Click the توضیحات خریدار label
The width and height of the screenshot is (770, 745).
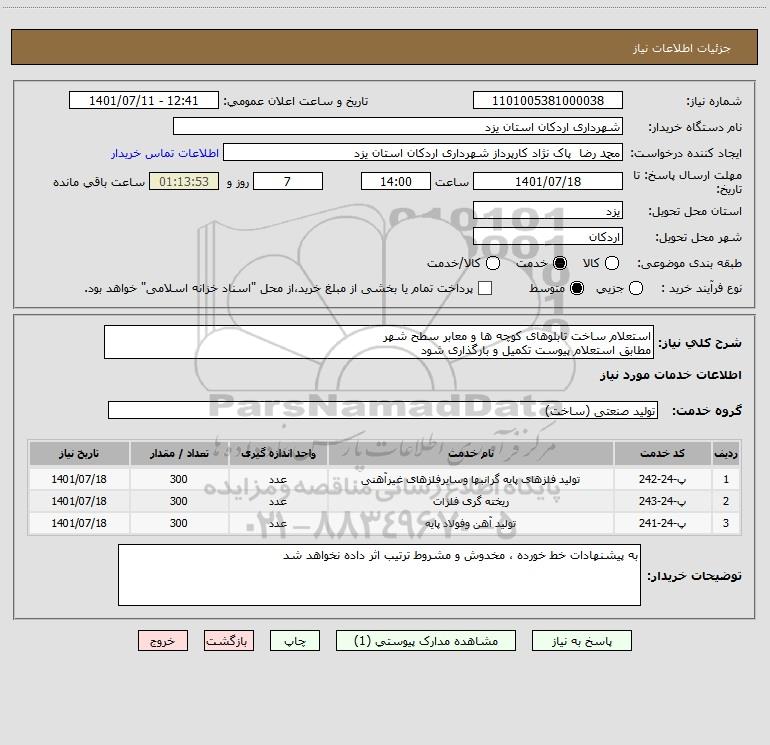pos(694,576)
